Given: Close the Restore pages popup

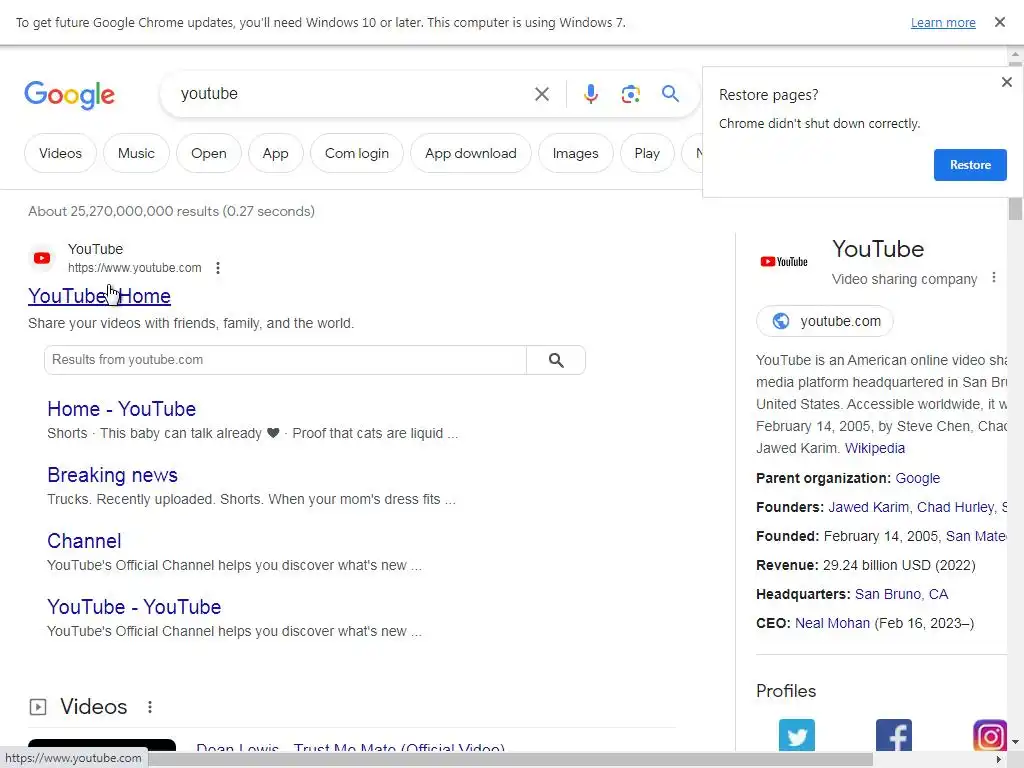Looking at the screenshot, I should pos(1006,82).
